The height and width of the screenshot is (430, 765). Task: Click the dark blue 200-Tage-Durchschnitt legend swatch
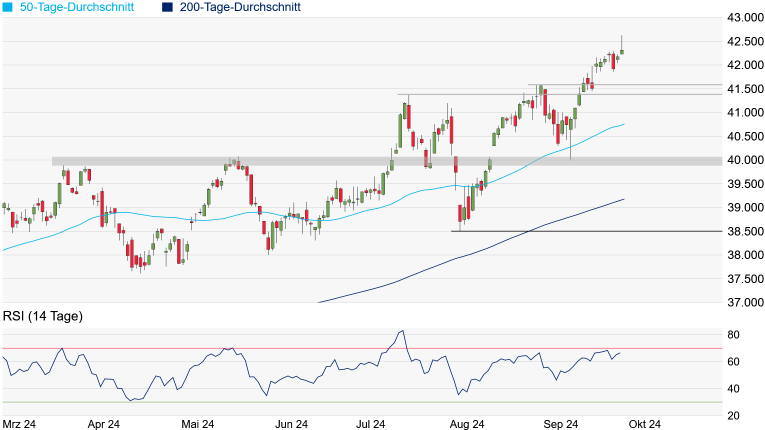point(169,7)
